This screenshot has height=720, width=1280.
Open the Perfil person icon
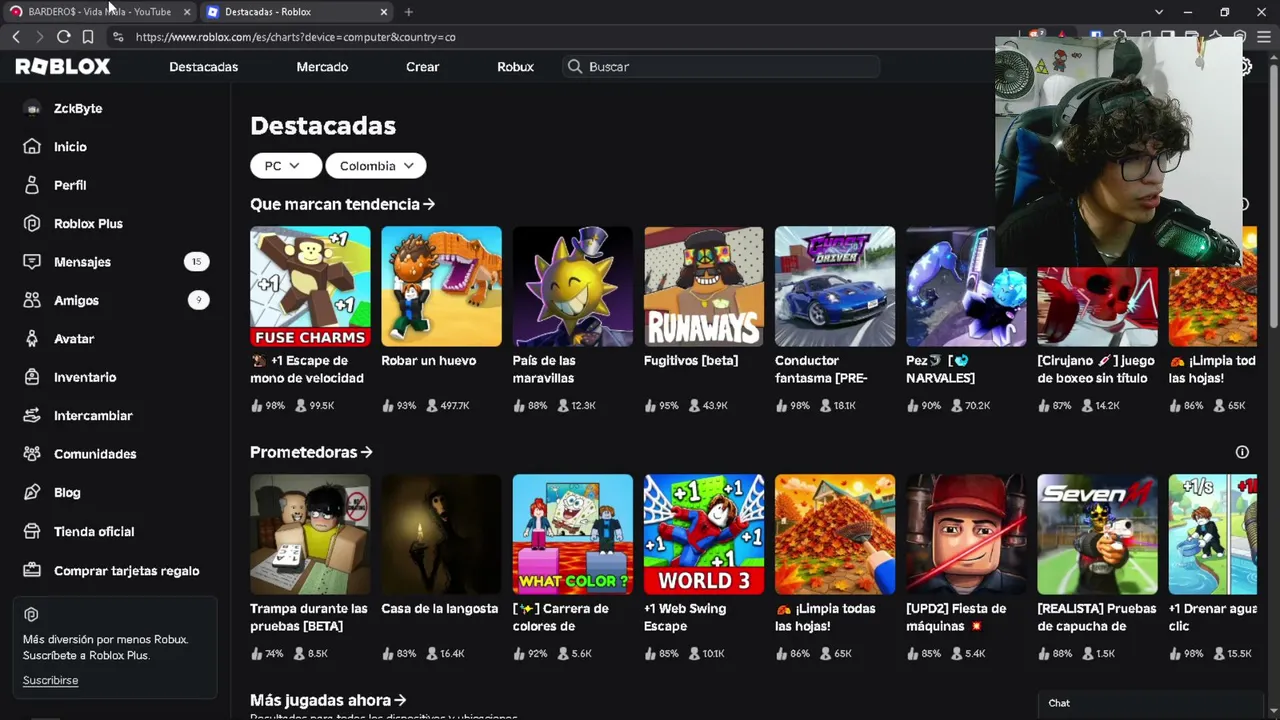pos(32,185)
